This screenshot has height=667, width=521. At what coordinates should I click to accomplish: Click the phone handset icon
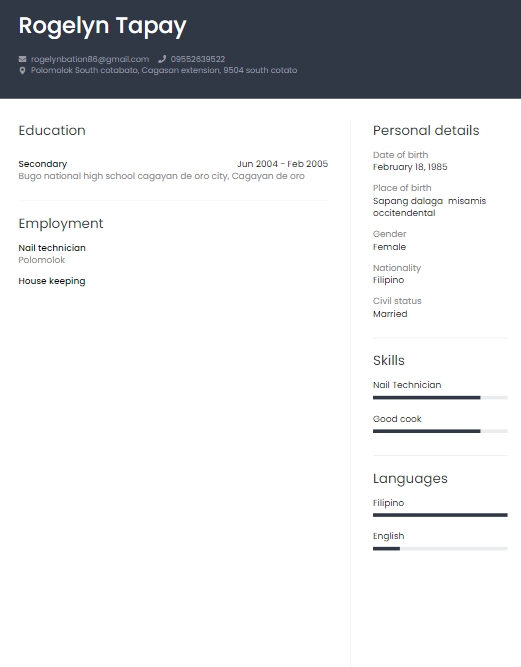pos(162,59)
